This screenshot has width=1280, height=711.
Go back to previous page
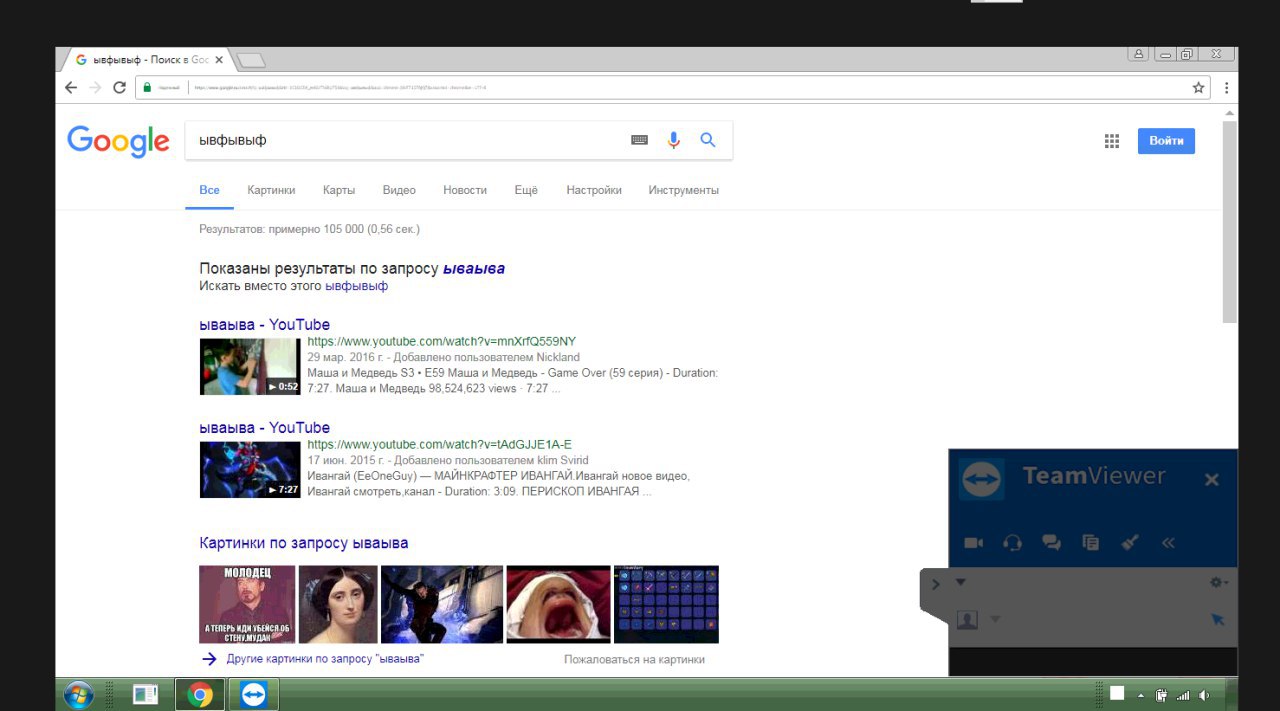coord(71,88)
